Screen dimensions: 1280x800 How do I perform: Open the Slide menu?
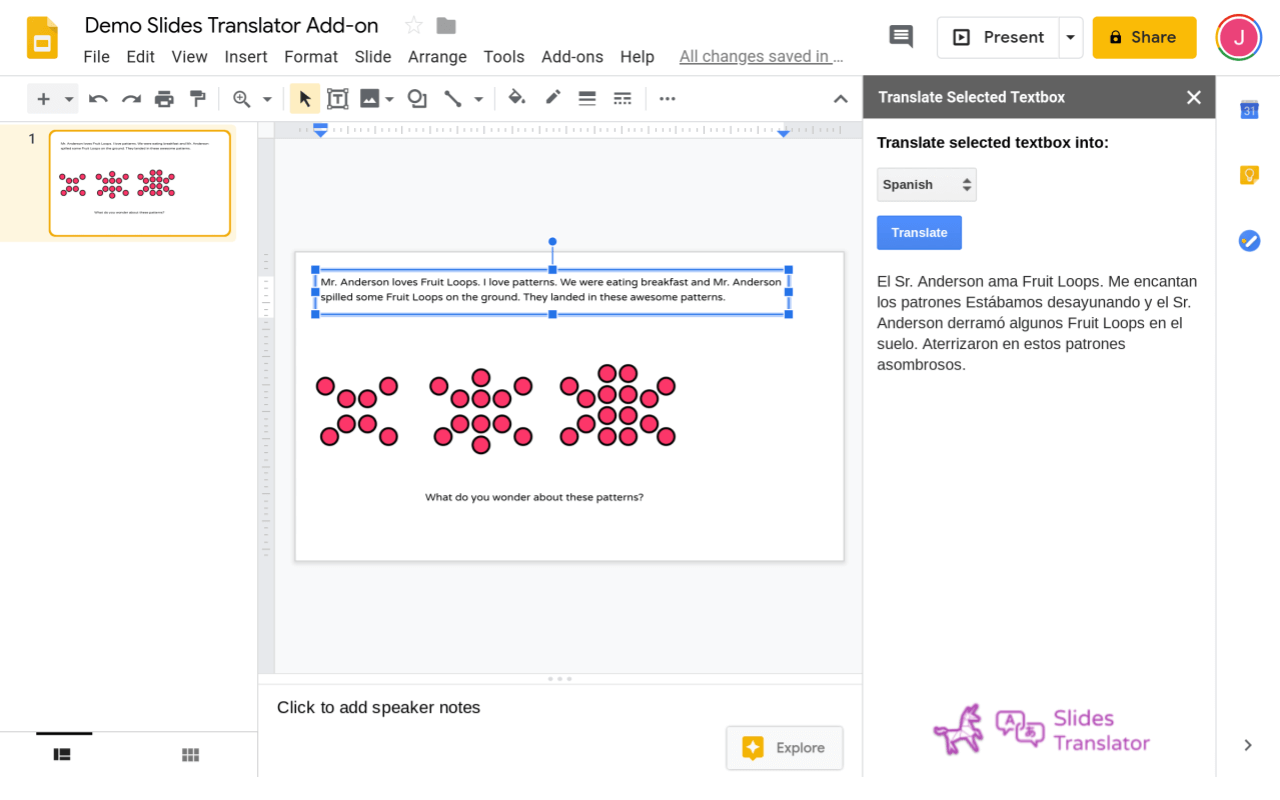pyautogui.click(x=373, y=57)
